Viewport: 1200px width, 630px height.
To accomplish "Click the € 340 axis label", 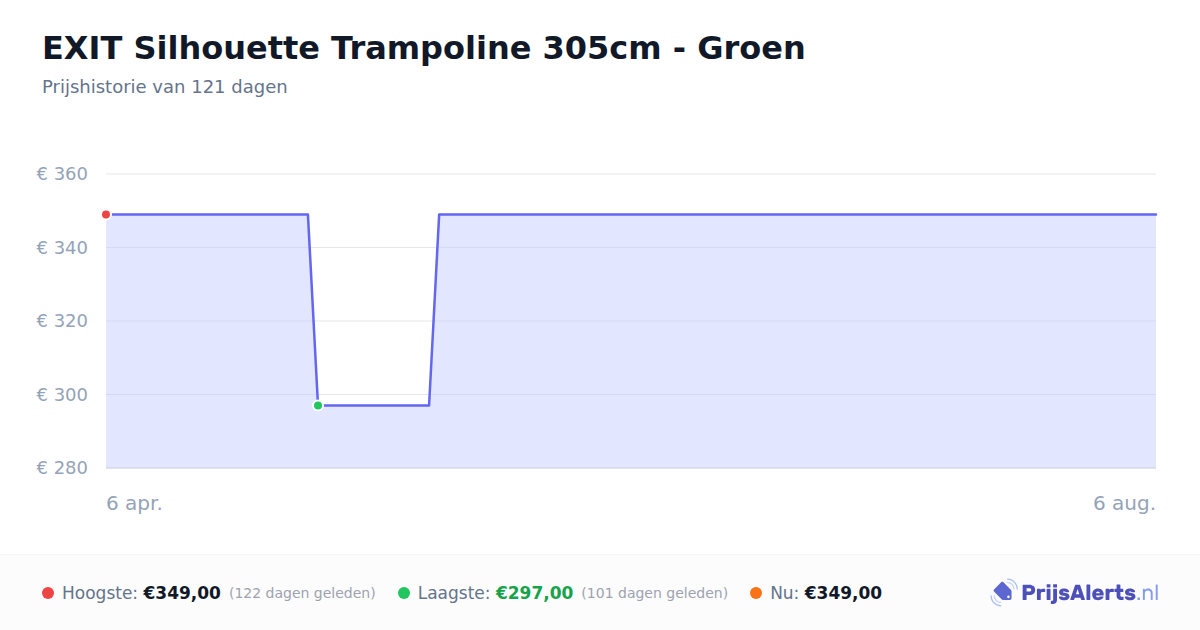I will [x=62, y=247].
